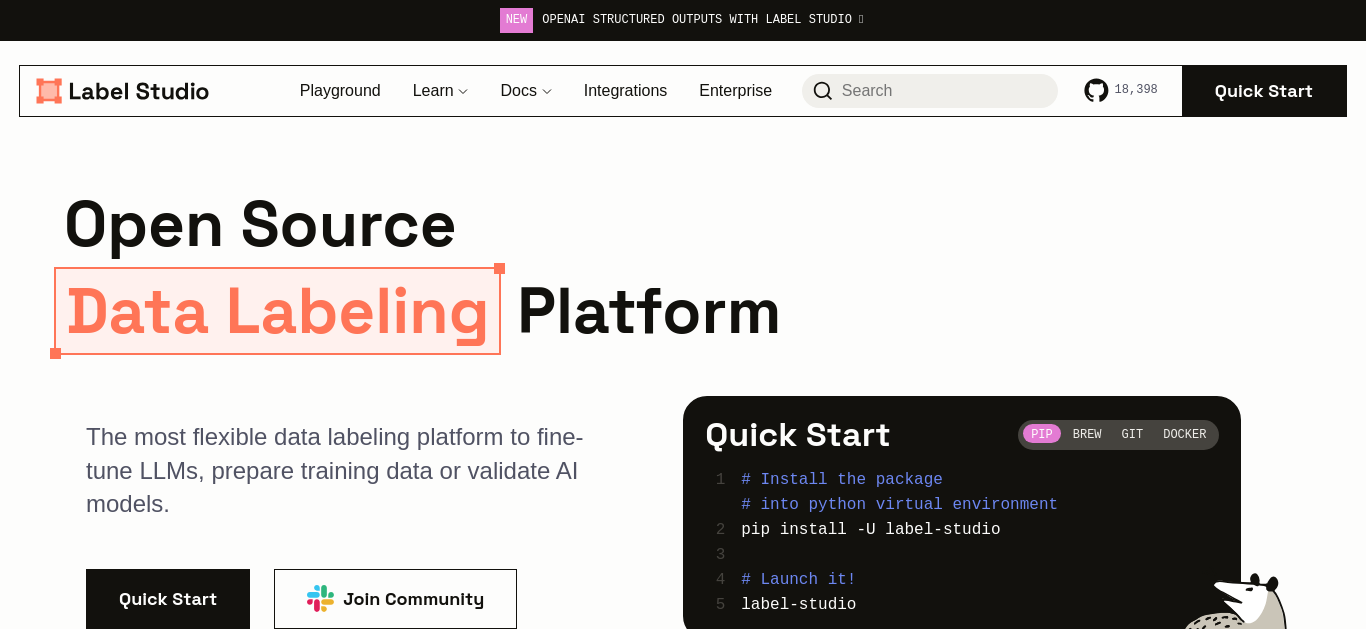Click the 'Platform' heading word

point(649,311)
